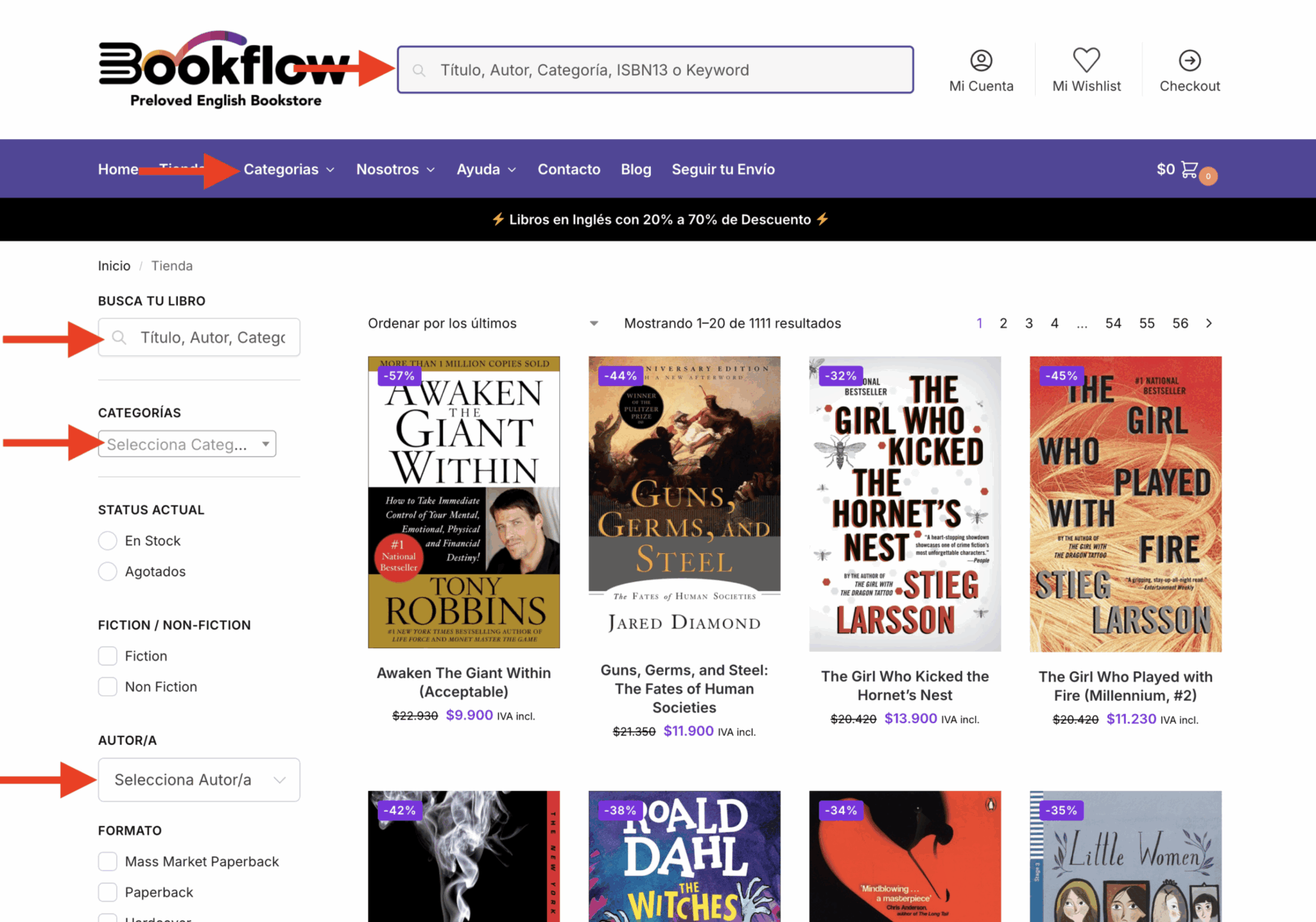Click the $0 cart total

pos(1165,169)
